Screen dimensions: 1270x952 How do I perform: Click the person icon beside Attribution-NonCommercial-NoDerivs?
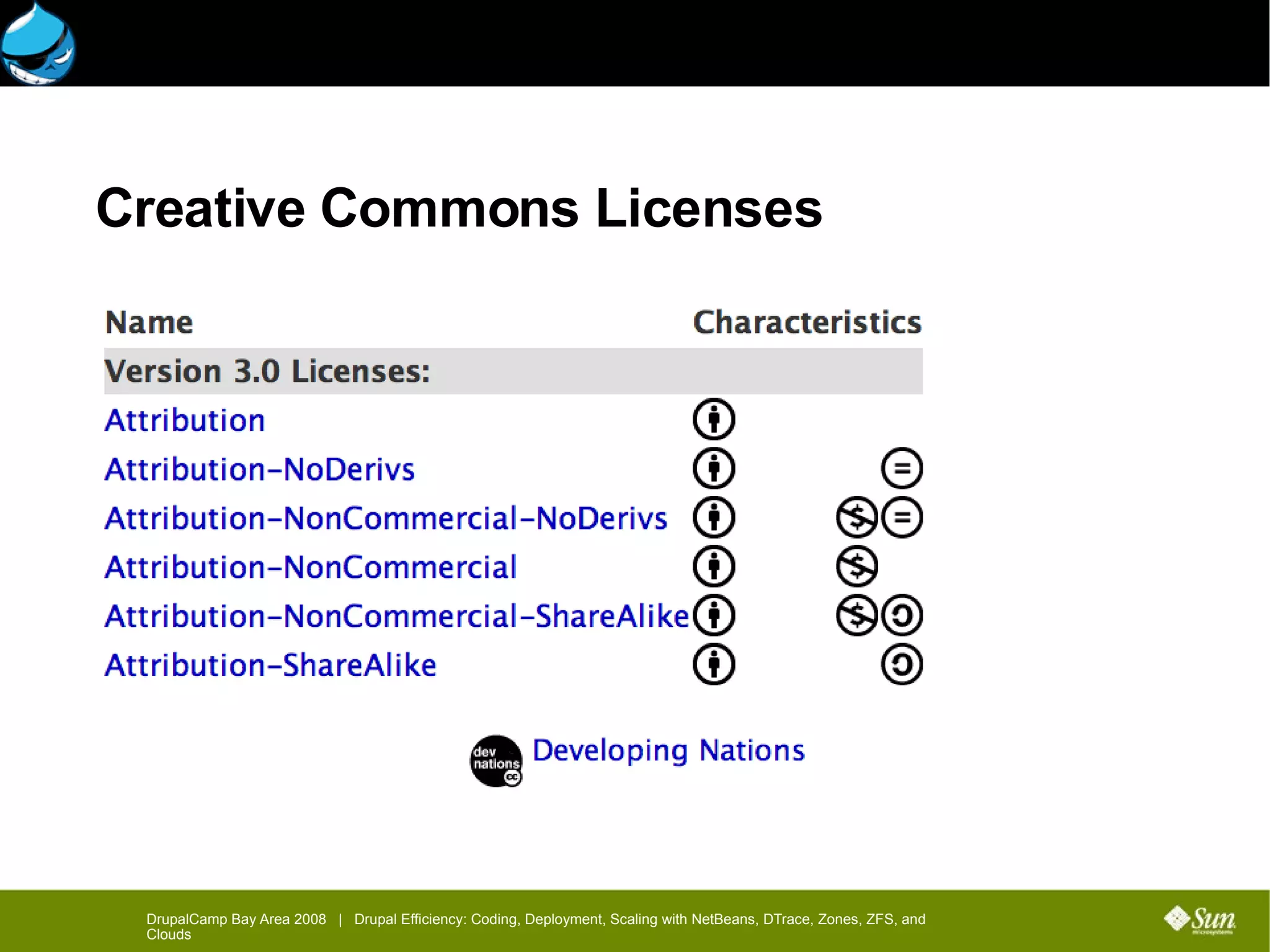coord(714,517)
